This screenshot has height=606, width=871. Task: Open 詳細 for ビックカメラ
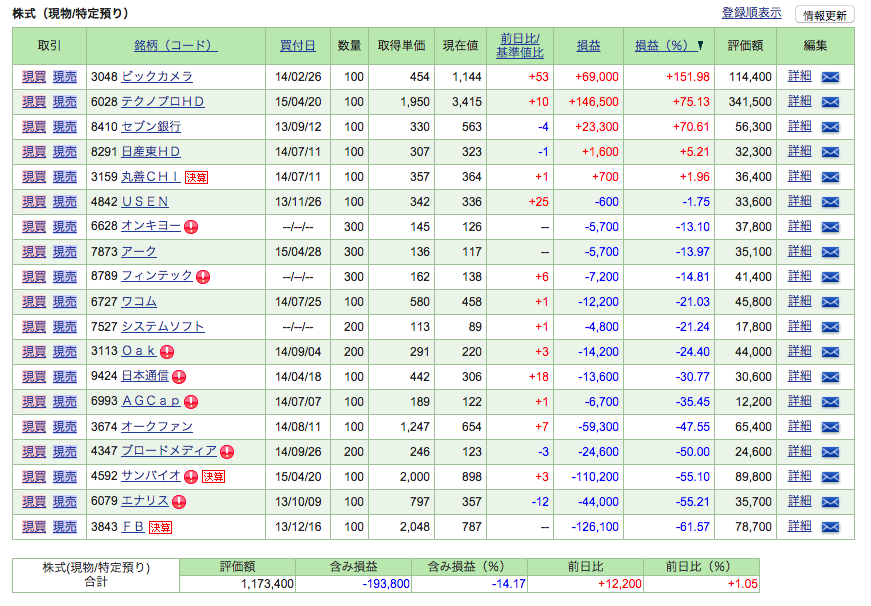click(800, 77)
